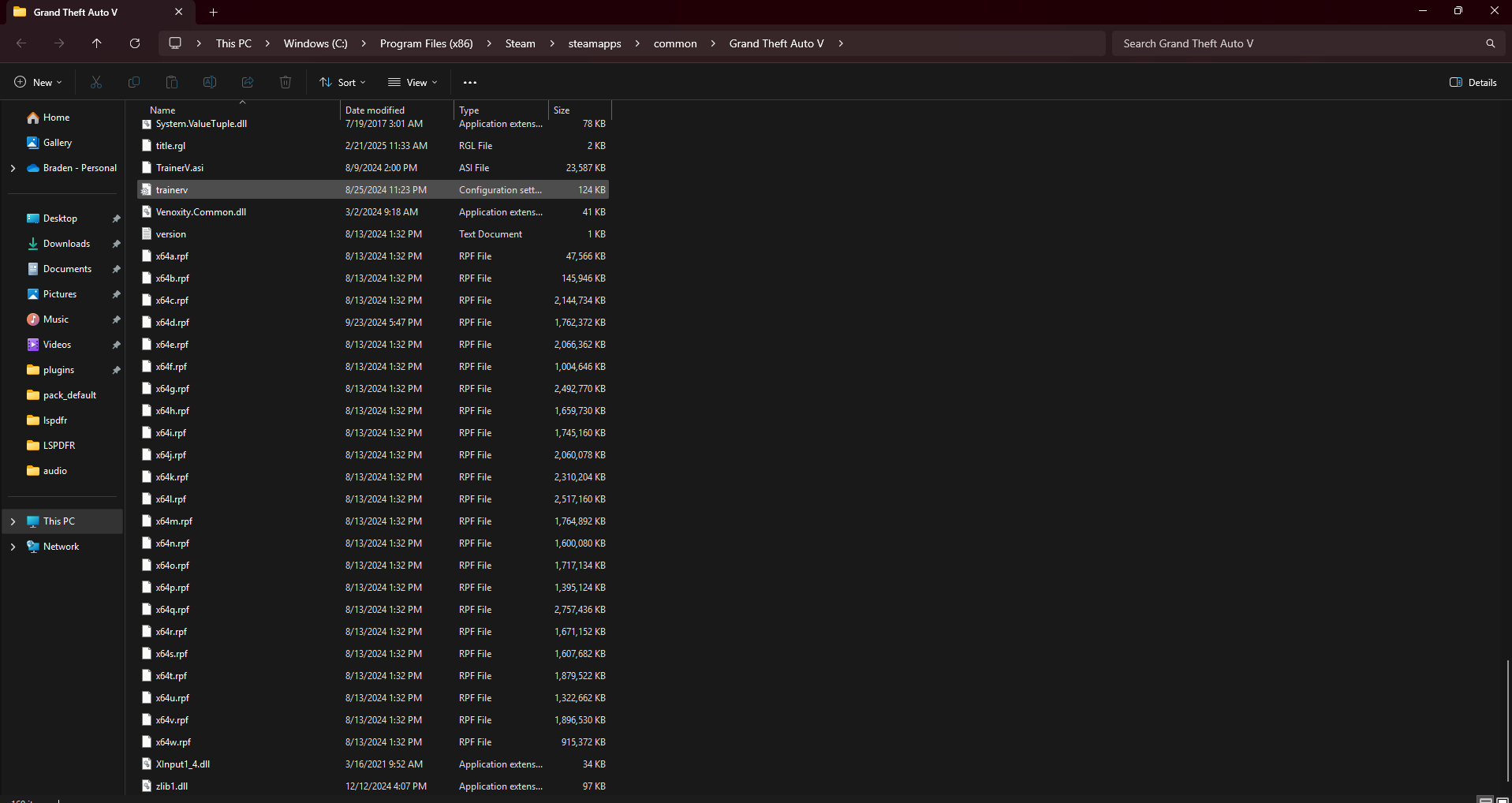1512x803 pixels.
Task: Click the Paste clipboard icon
Action: pyautogui.click(x=172, y=82)
